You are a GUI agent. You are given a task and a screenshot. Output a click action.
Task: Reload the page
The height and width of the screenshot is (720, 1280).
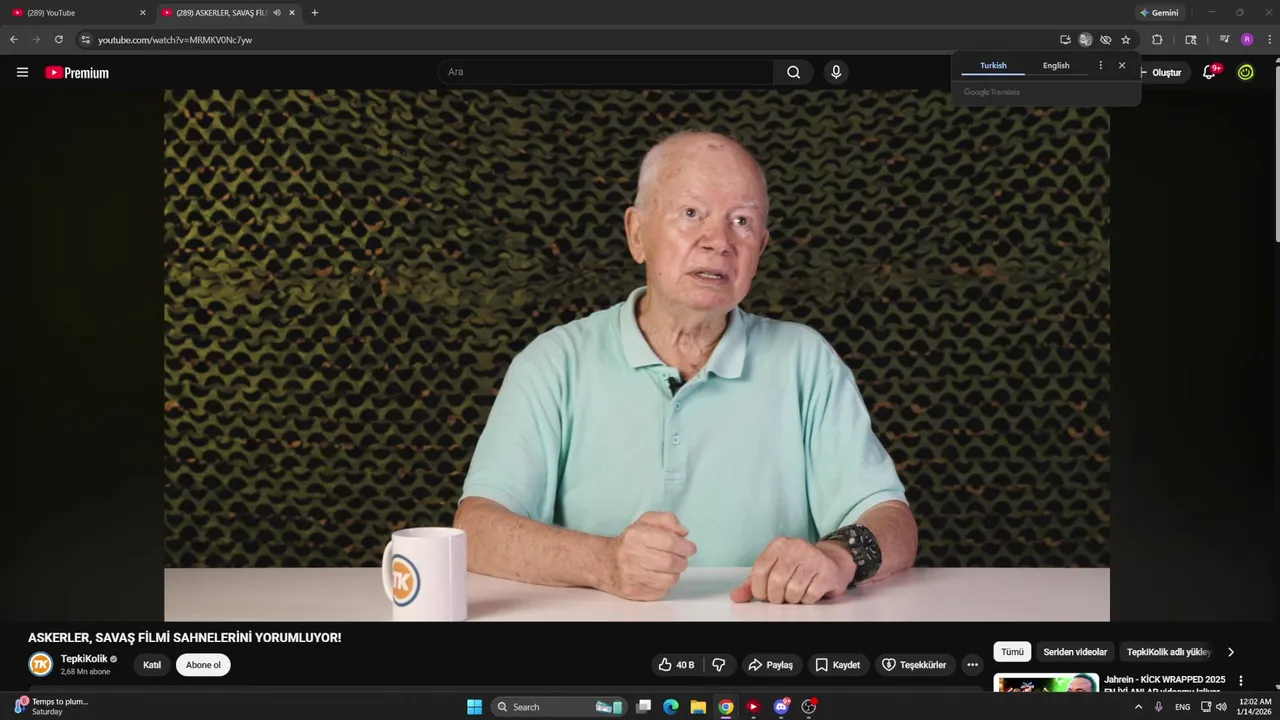tap(59, 40)
